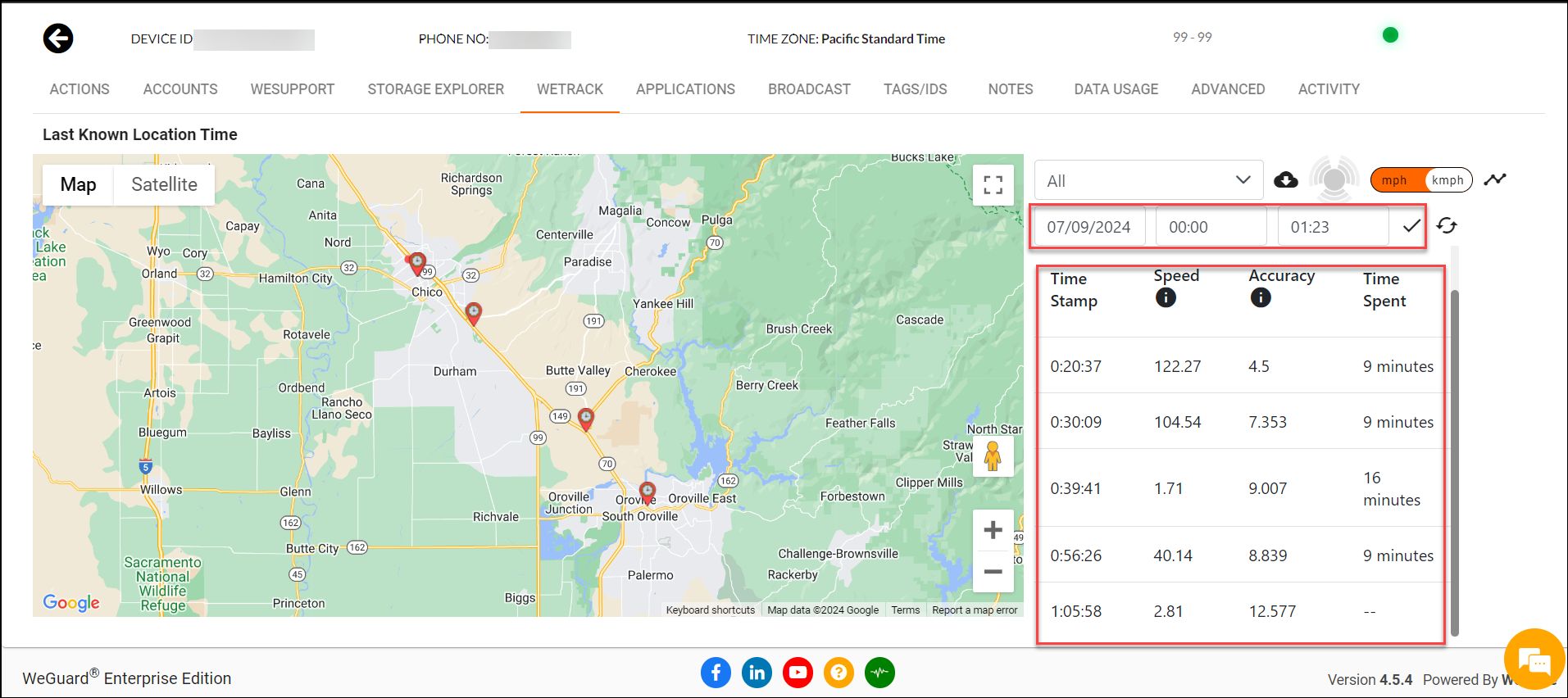Viewport: 1568px width, 698px height.
Task: Switch map to Map view
Action: point(78,184)
